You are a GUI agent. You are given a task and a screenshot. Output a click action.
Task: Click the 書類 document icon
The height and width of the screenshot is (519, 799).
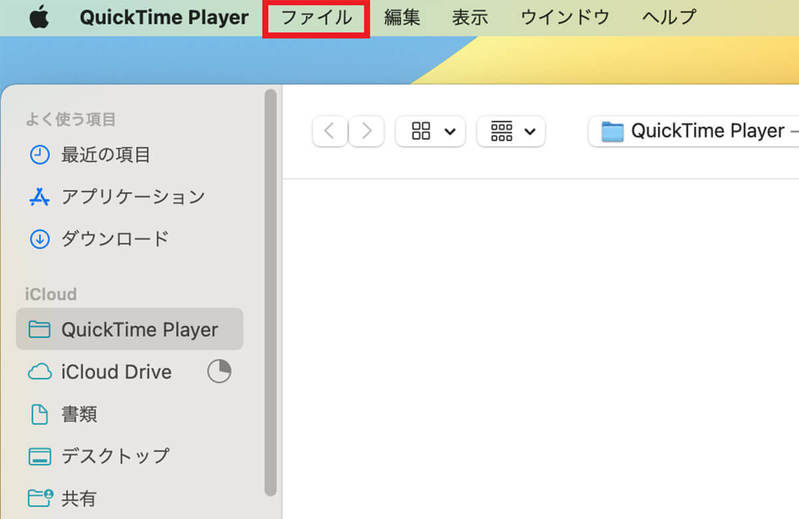pyautogui.click(x=39, y=414)
